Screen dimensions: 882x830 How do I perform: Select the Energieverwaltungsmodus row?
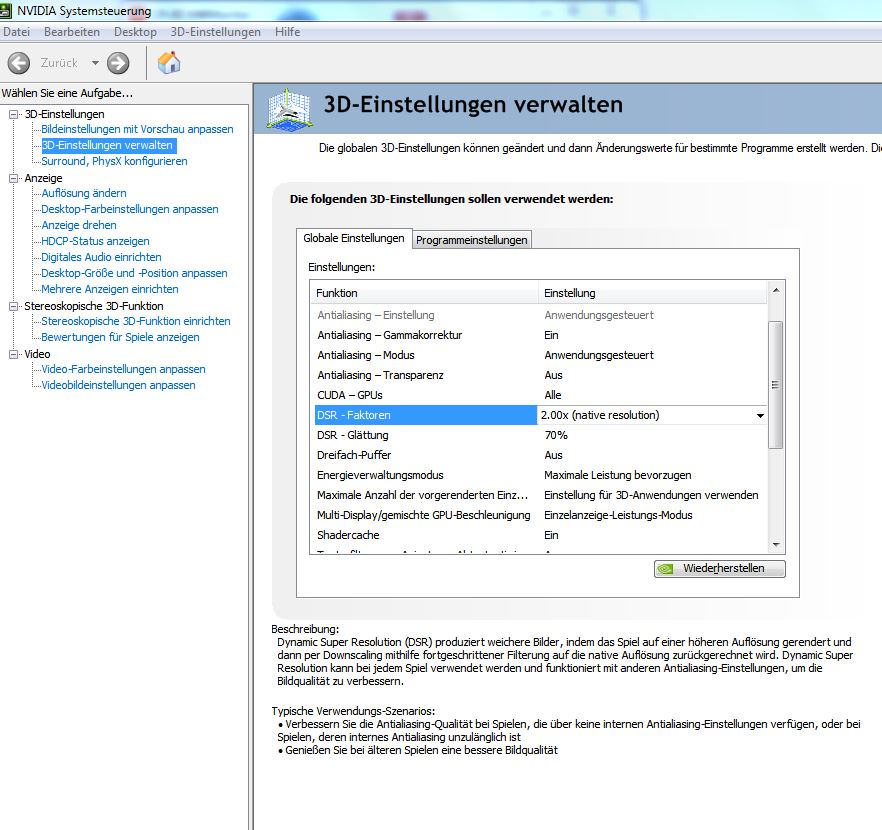tap(539, 476)
